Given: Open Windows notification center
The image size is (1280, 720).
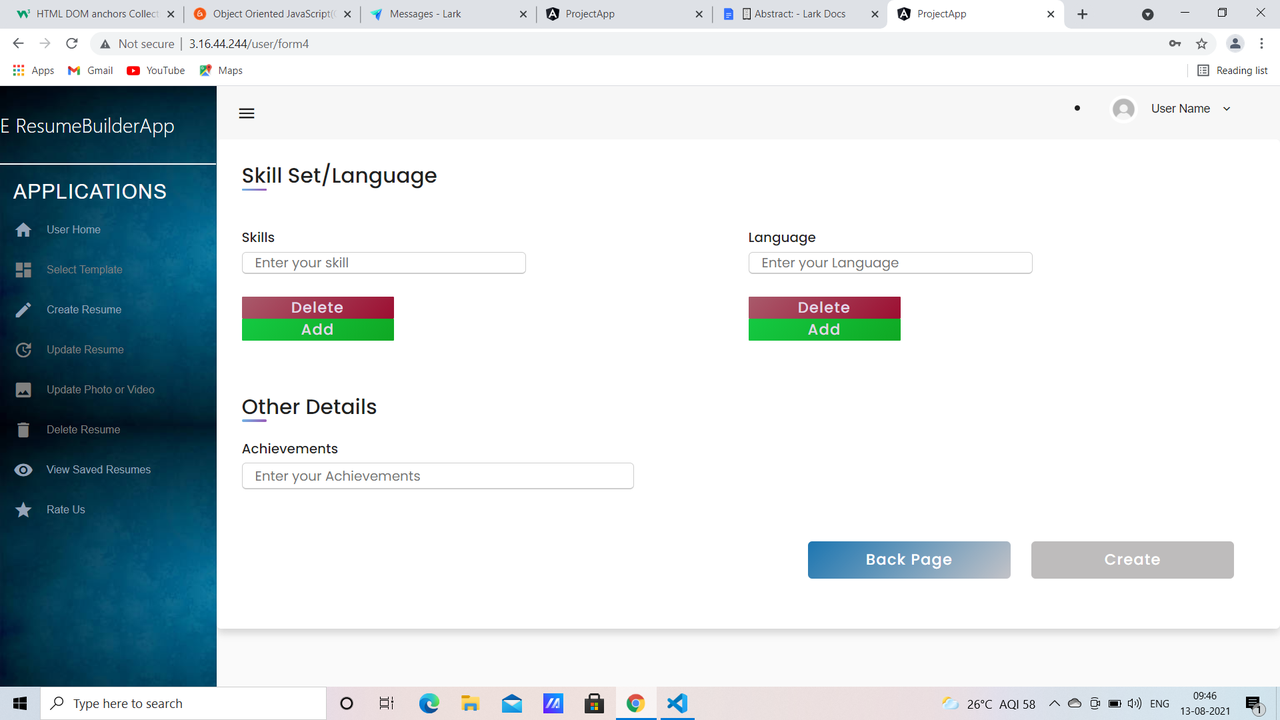Looking at the screenshot, I should click(x=1254, y=704).
